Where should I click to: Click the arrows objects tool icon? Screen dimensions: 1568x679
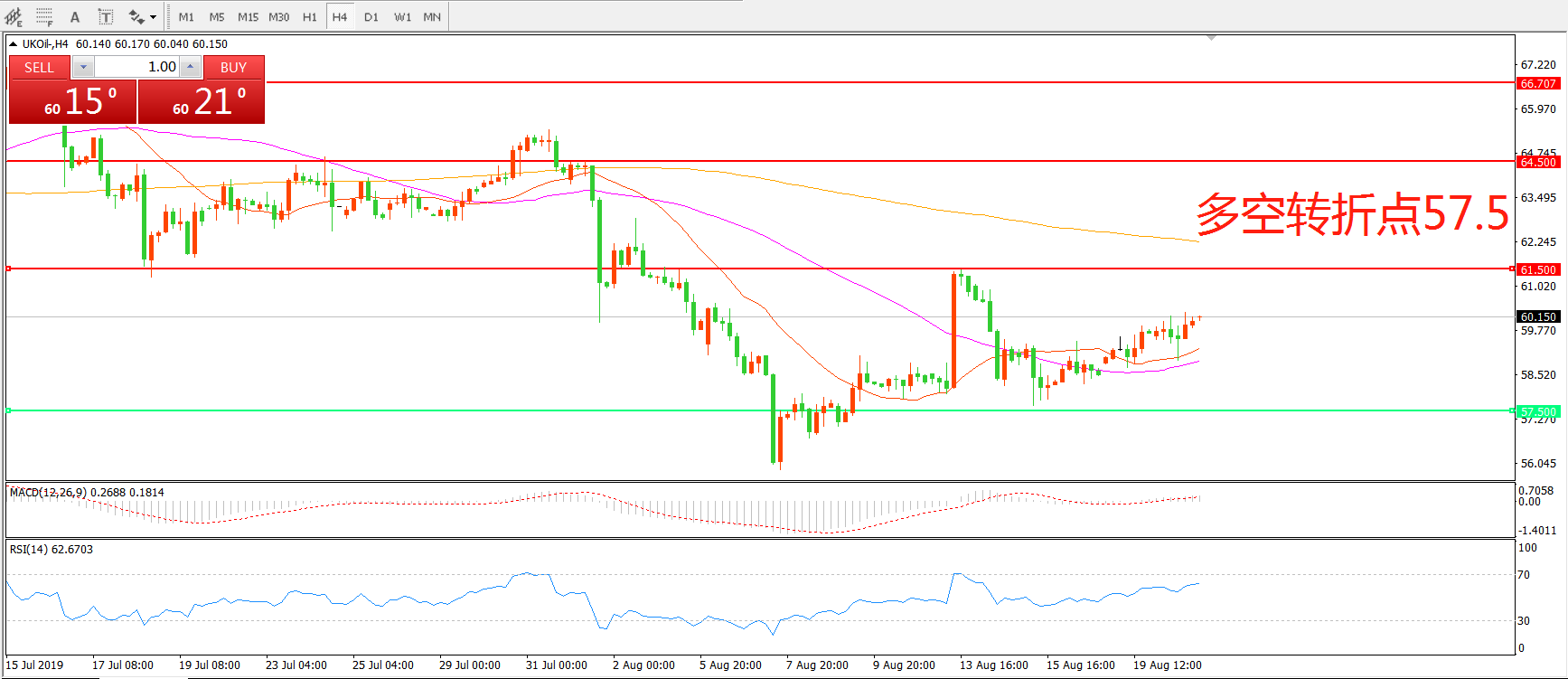click(136, 16)
